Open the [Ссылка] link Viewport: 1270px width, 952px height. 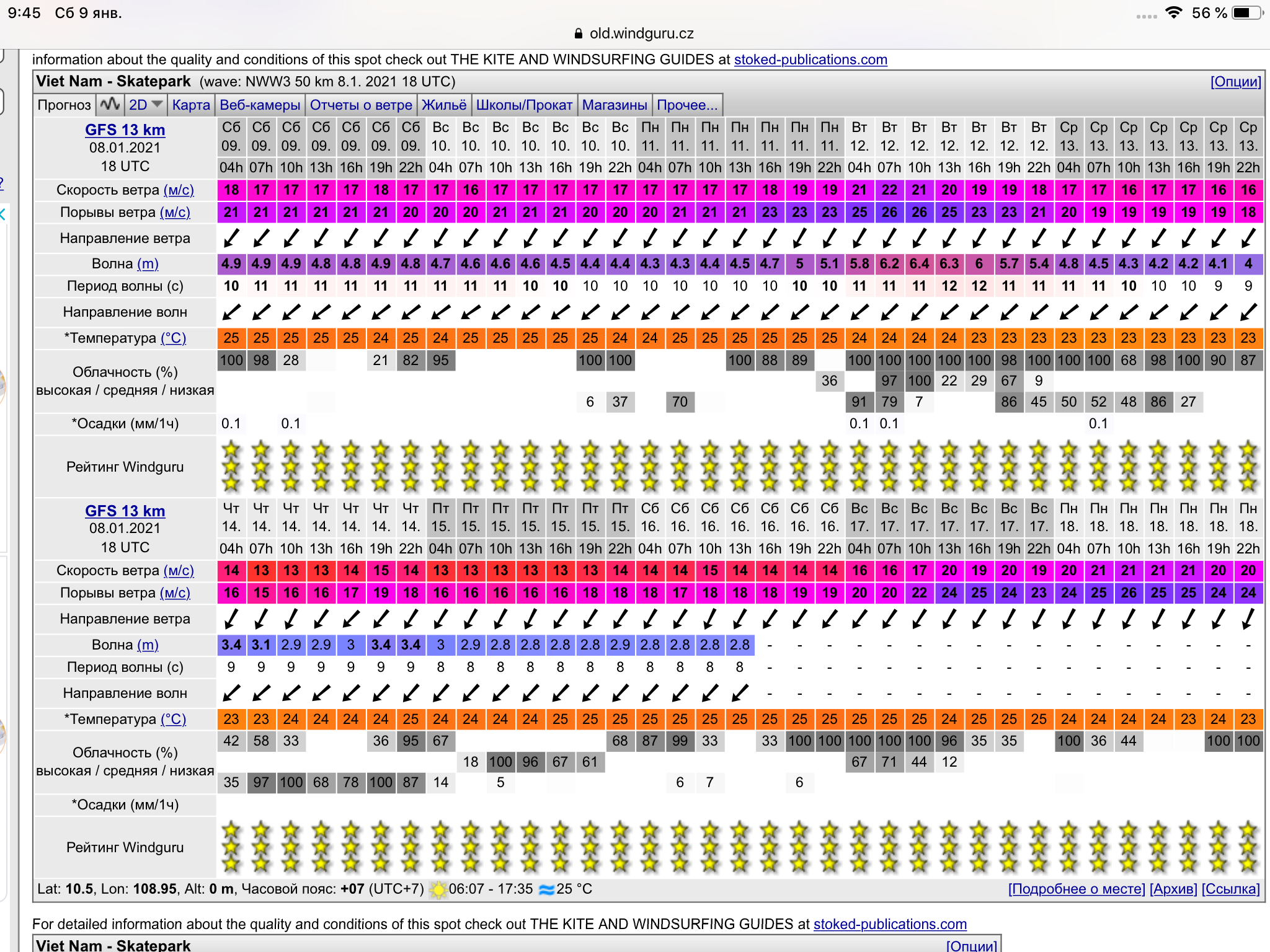coord(1231,889)
